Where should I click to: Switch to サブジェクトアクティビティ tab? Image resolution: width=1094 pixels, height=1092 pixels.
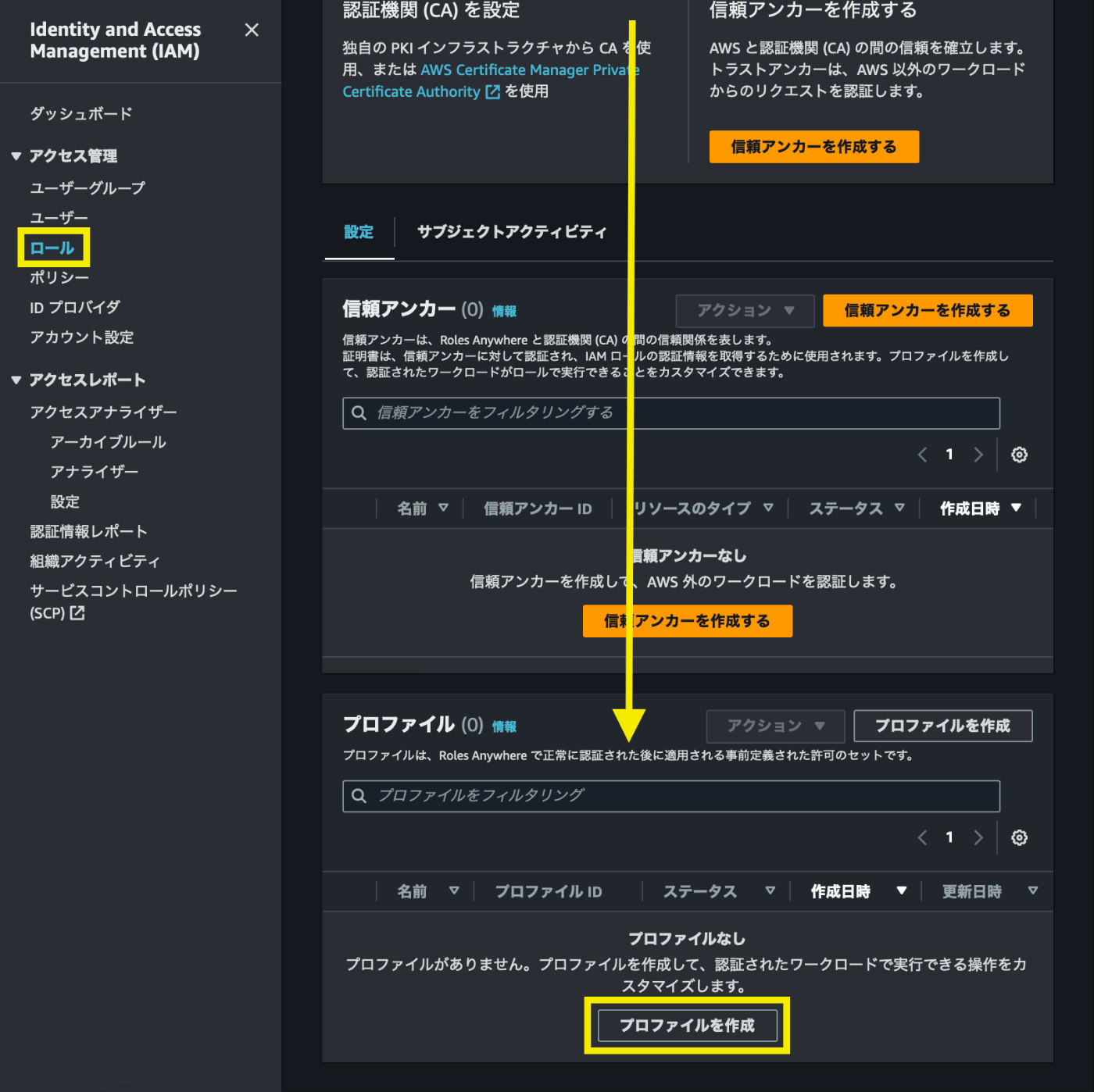click(x=512, y=232)
